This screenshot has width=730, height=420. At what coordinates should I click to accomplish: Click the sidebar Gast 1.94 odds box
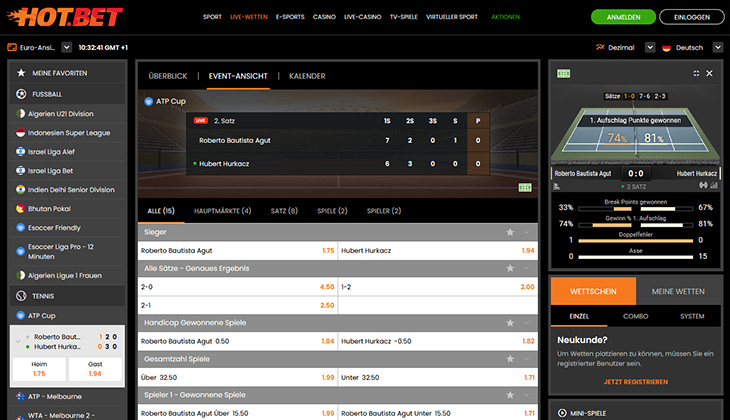point(95,369)
